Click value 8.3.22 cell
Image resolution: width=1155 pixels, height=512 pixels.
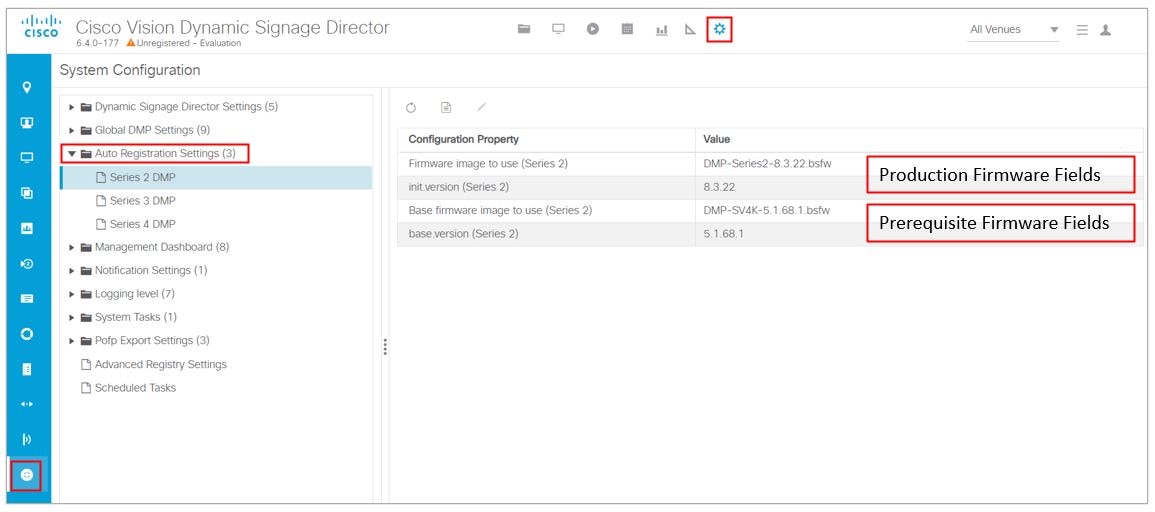719,187
